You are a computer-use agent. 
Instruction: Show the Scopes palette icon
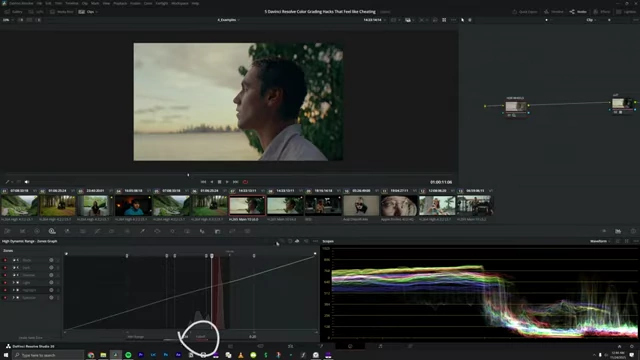[x=618, y=231]
